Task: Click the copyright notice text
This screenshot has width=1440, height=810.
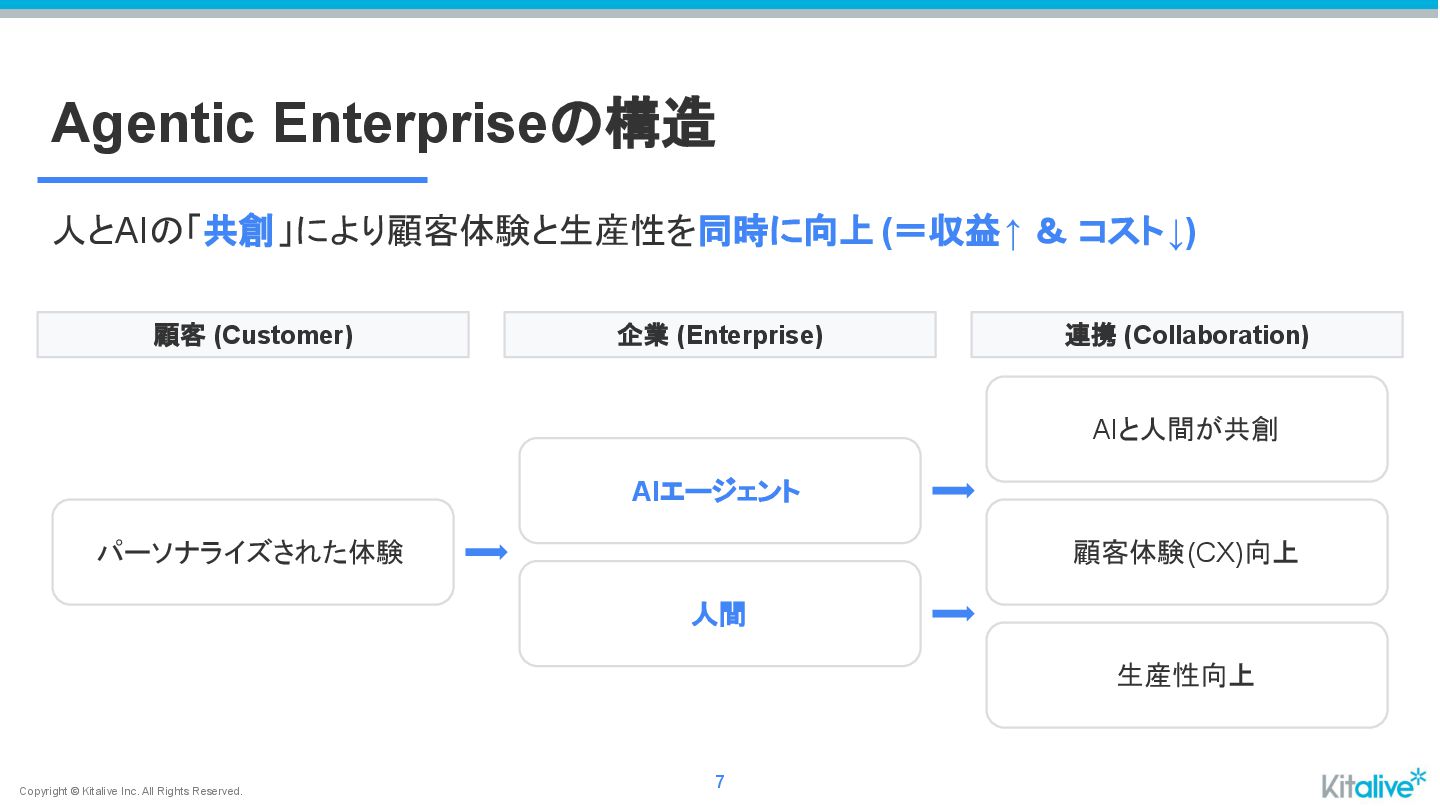Action: click(131, 791)
